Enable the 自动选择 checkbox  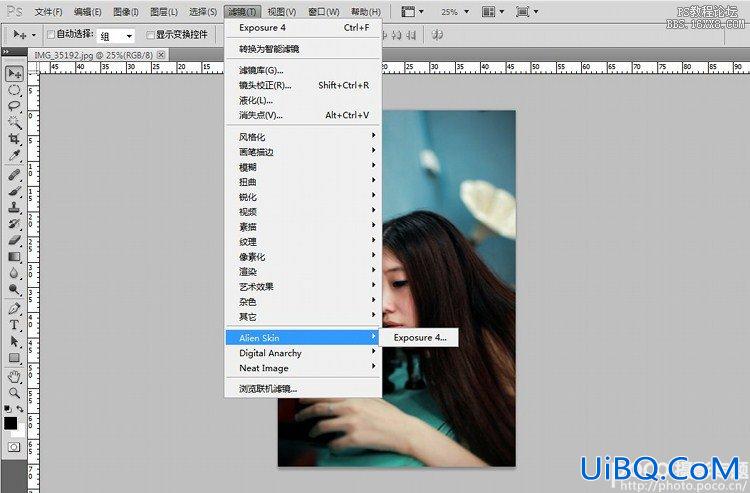pyautogui.click(x=51, y=34)
